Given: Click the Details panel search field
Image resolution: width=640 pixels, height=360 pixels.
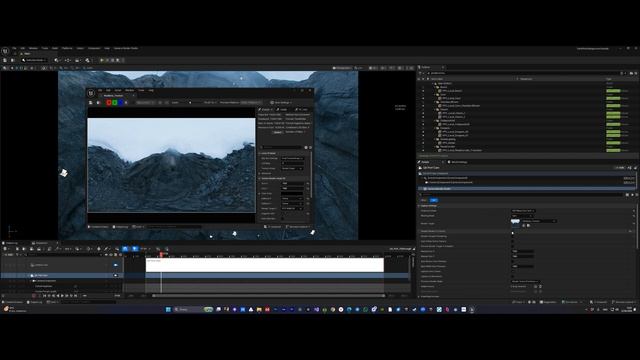Looking at the screenshot, I should 522,195.
